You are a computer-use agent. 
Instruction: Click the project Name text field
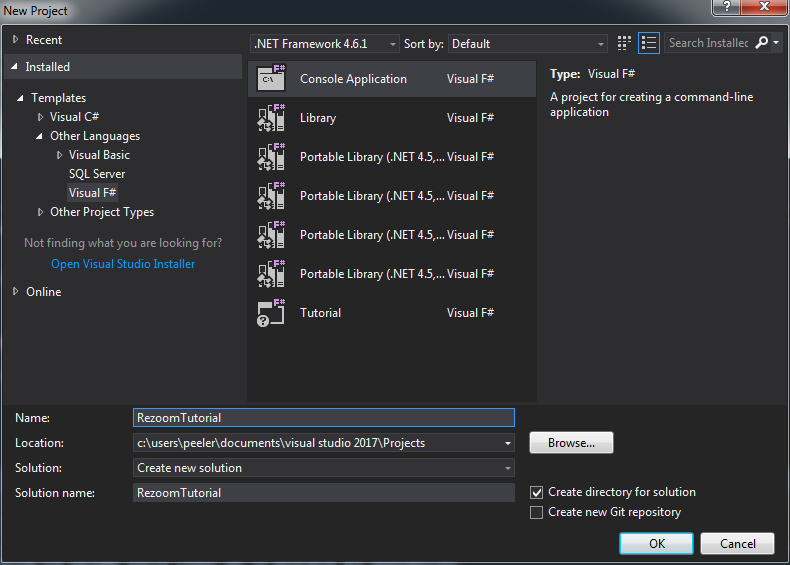(324, 418)
